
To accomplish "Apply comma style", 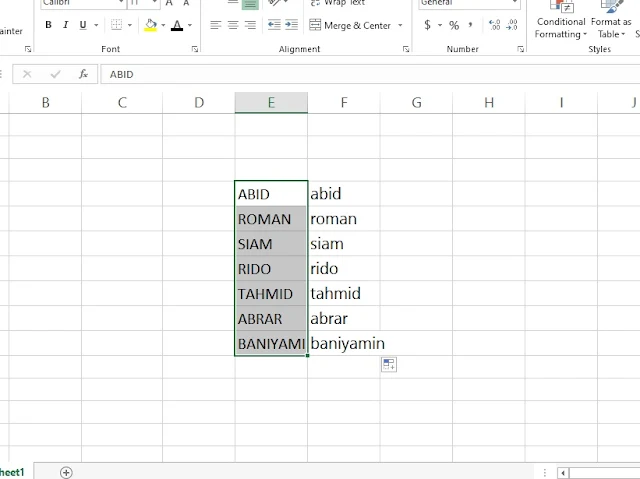I will (x=471, y=25).
